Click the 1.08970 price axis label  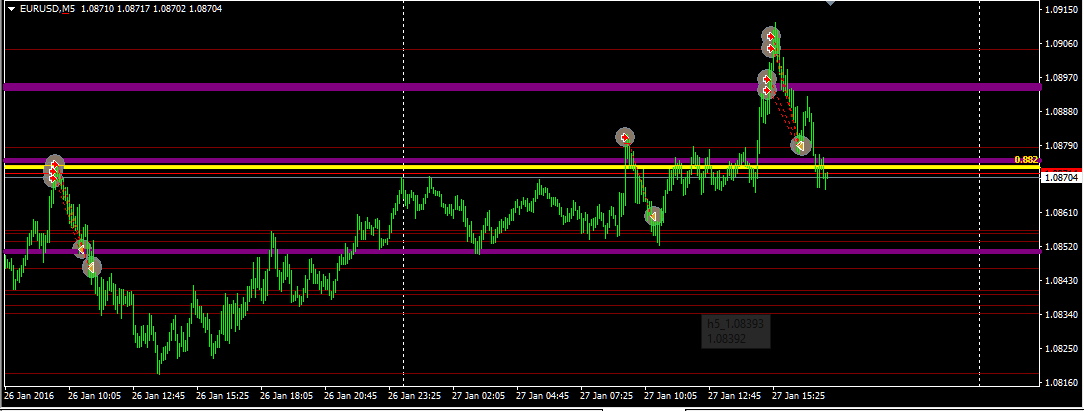tap(1063, 78)
